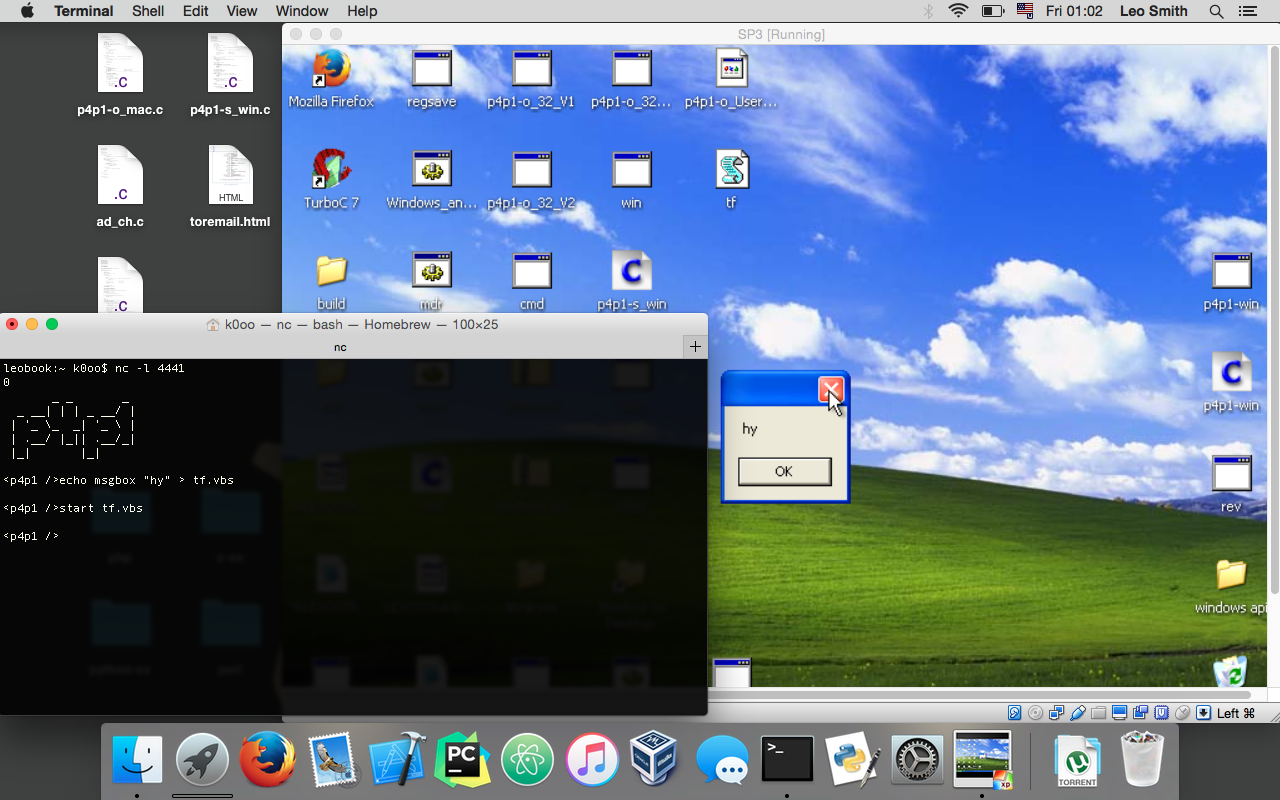
Task: Close the 'hy' message box with X
Action: [x=830, y=389]
